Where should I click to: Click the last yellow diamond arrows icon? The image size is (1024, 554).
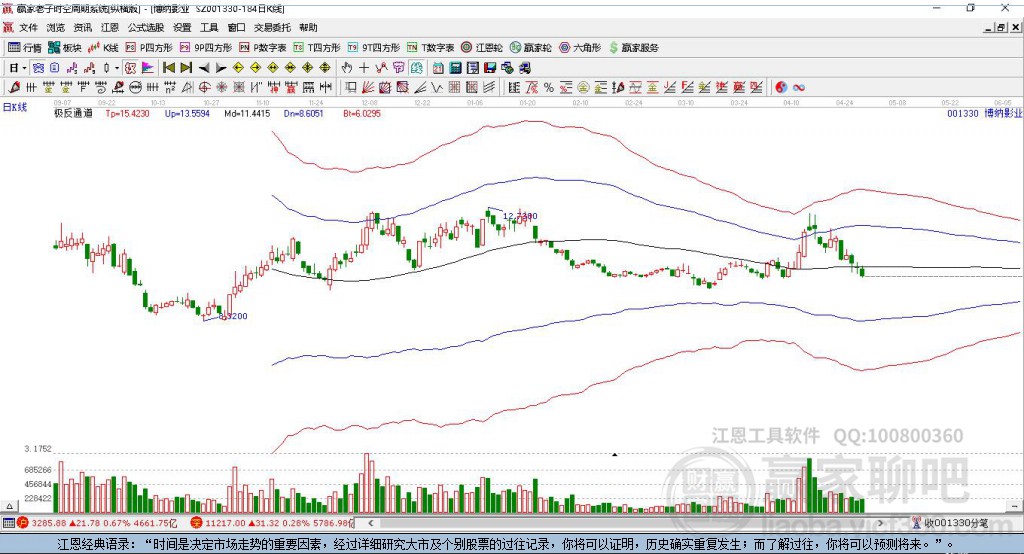[325, 68]
